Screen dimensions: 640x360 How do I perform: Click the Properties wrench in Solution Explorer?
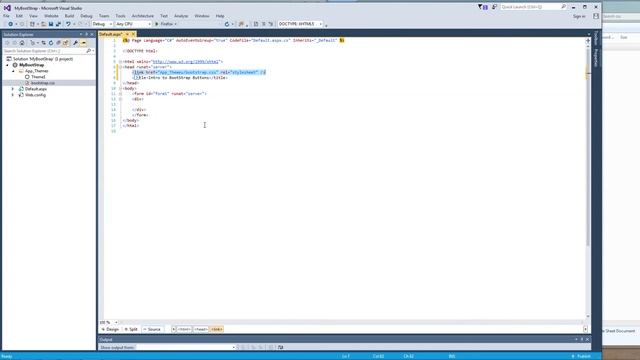tap(76, 43)
